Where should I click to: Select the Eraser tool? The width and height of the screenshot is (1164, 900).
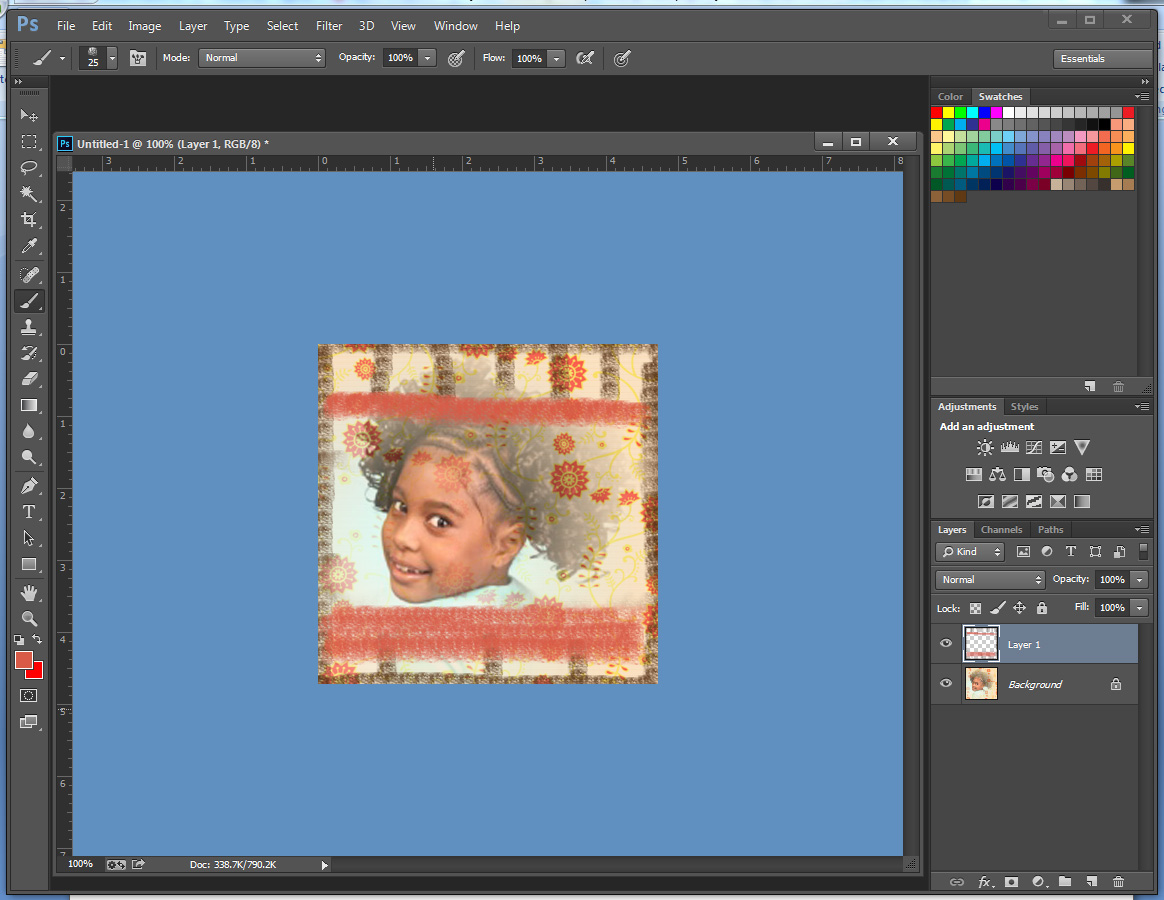29,379
